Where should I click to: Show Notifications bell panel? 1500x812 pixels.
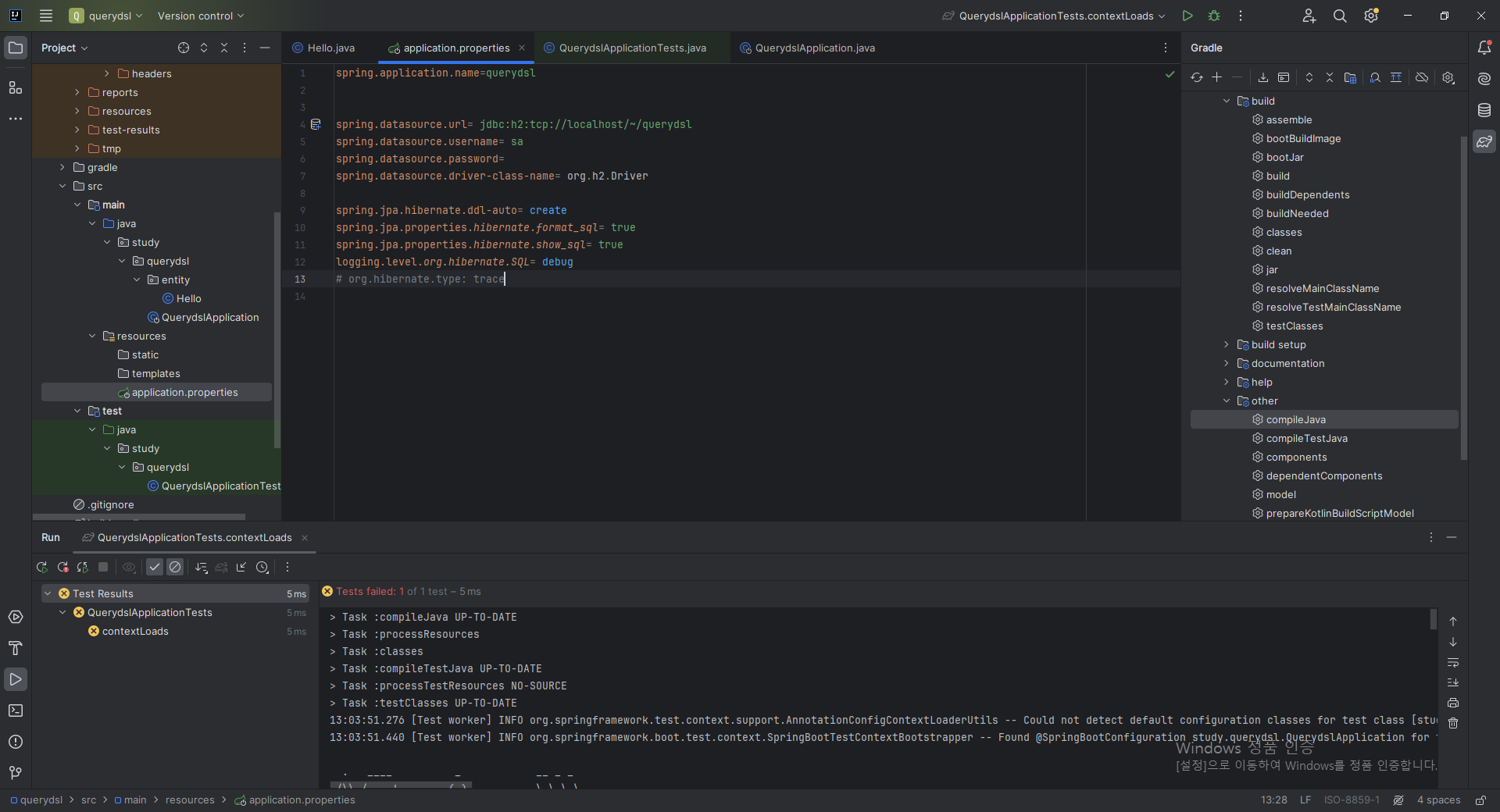1484,48
